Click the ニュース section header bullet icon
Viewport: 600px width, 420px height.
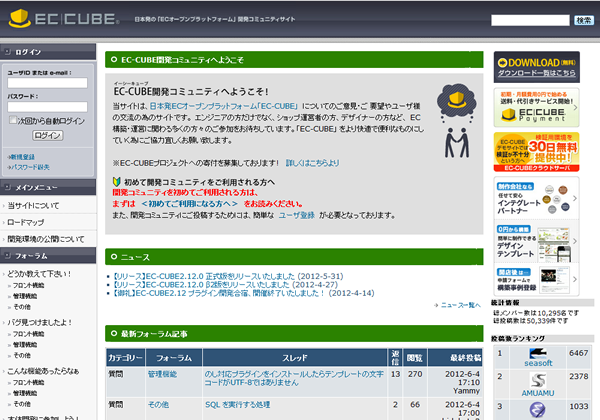tap(114, 257)
